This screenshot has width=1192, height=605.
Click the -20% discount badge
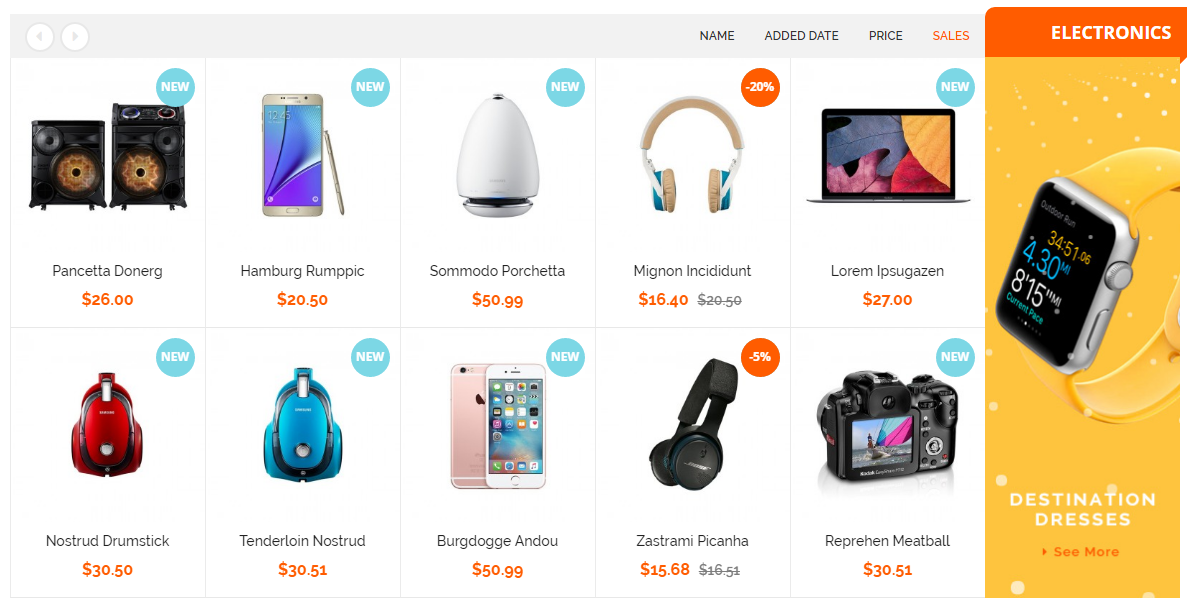[760, 87]
